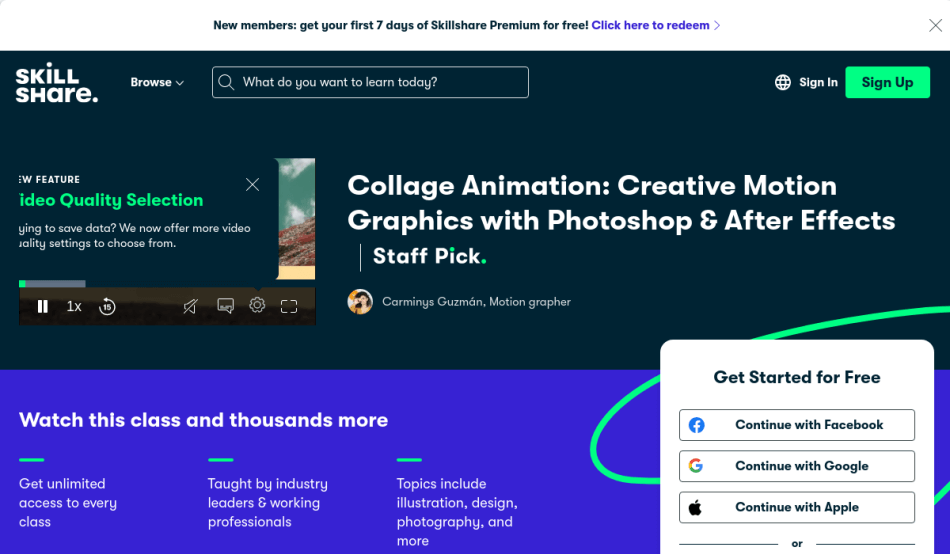Click the search field magnifier icon
950x554 pixels.
[226, 82]
